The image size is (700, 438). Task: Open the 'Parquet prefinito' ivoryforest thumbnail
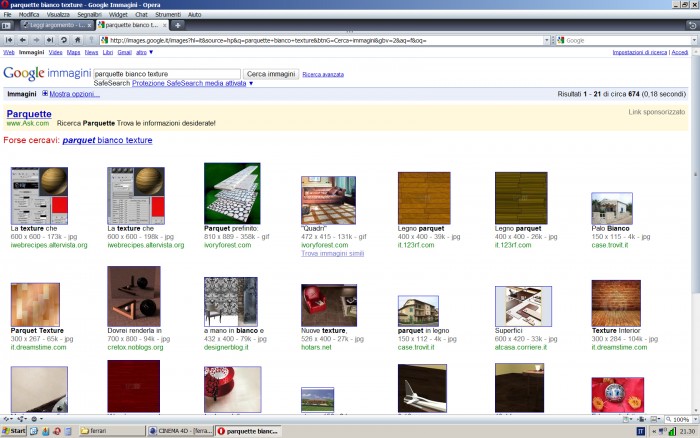pos(232,193)
